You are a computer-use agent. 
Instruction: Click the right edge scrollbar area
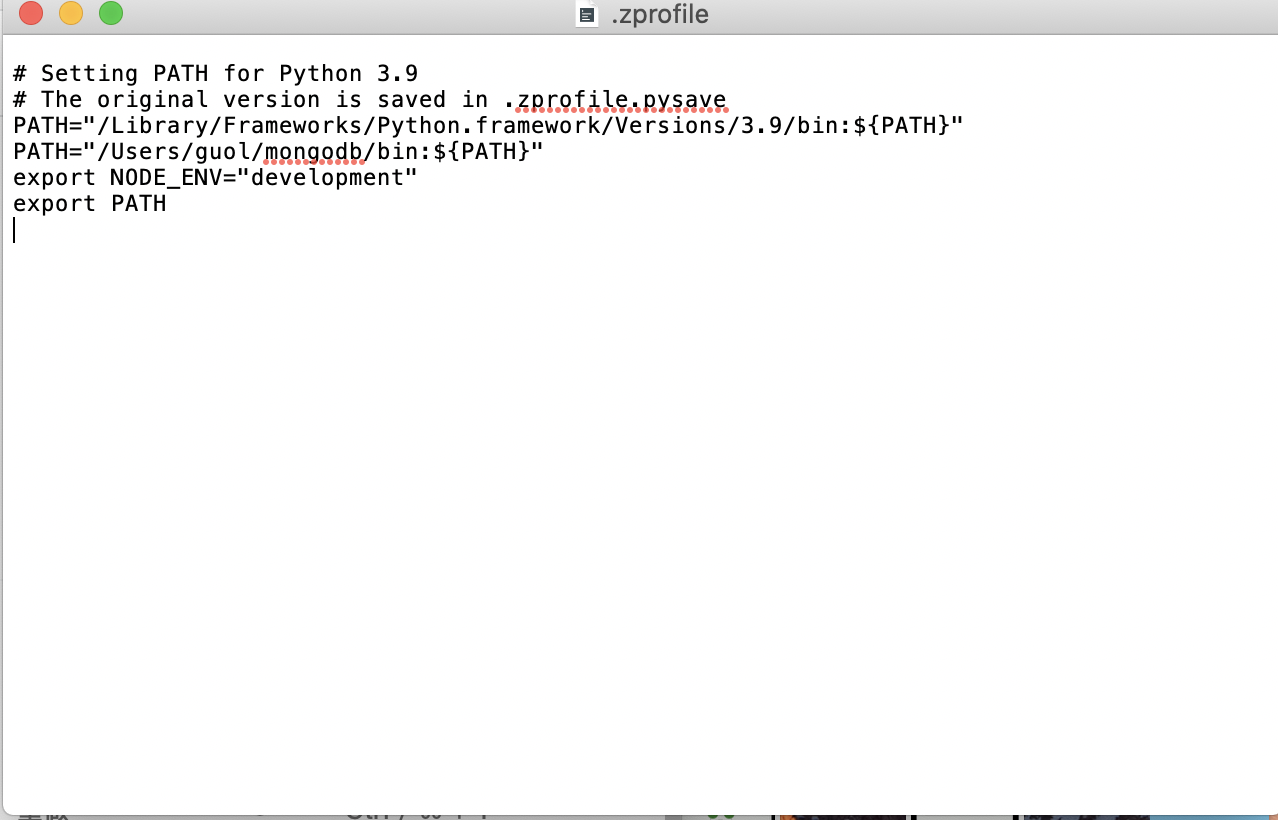(x=1272, y=400)
